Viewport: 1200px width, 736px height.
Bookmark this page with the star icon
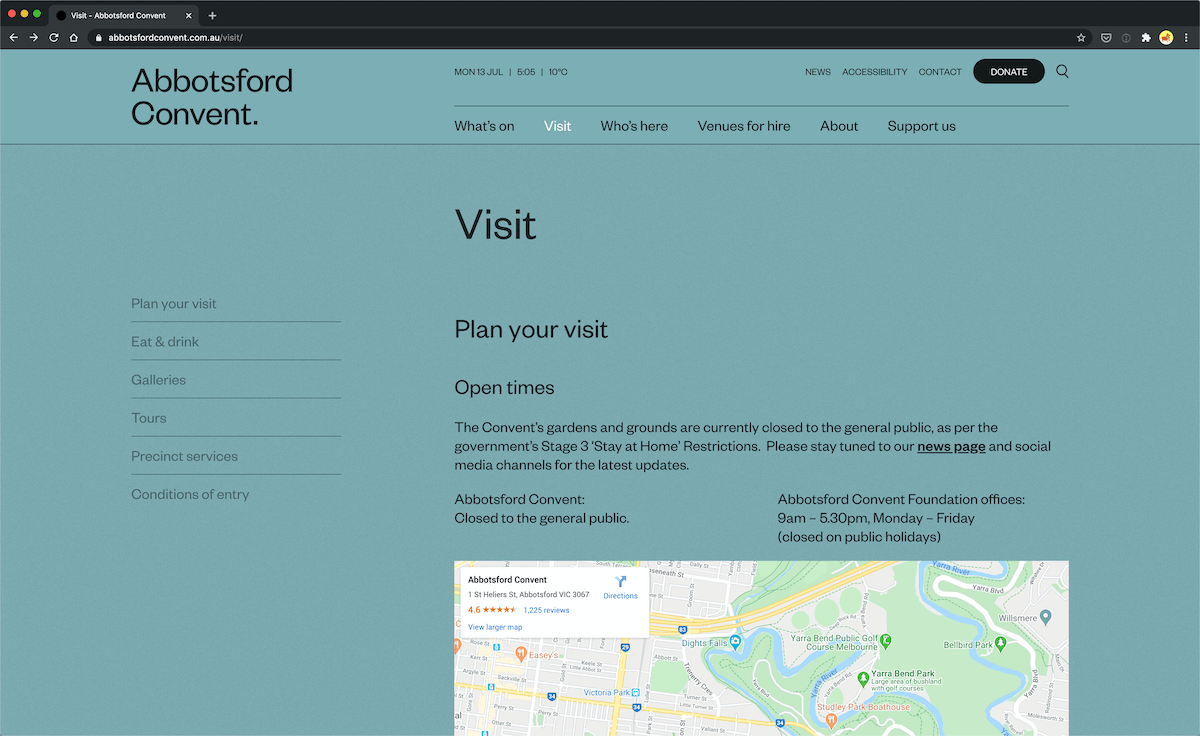tap(1081, 37)
